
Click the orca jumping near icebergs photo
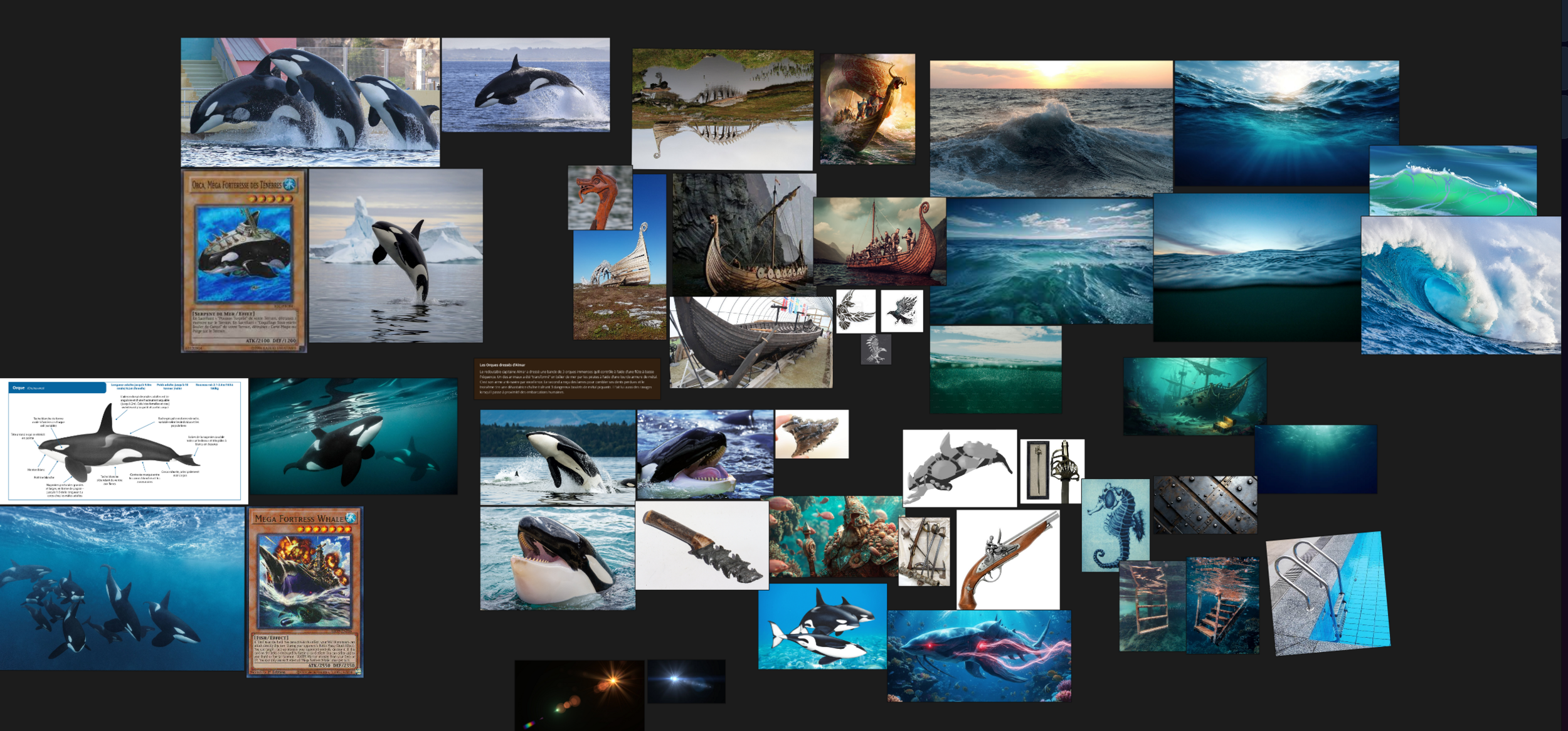(x=396, y=256)
